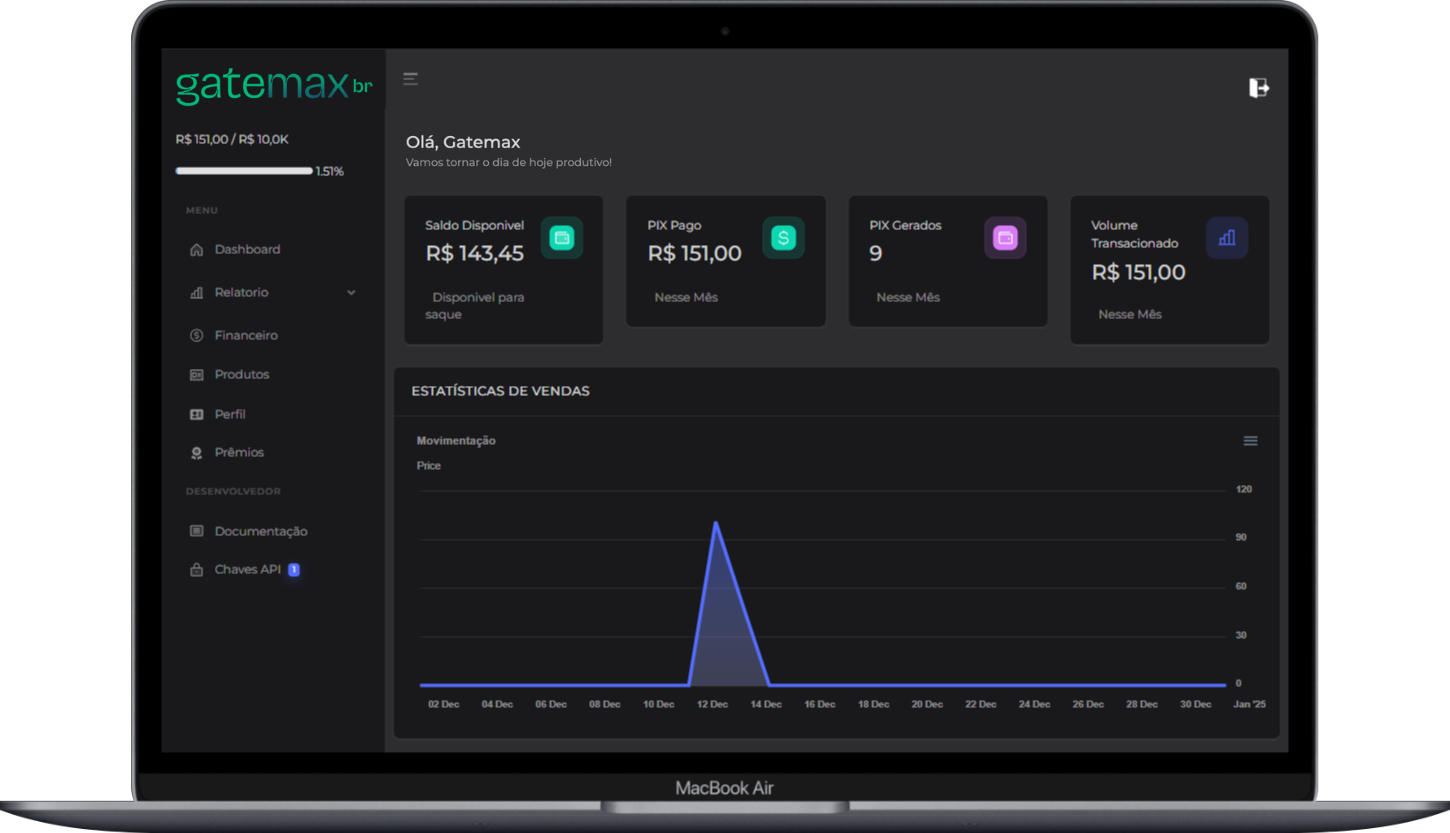The width and height of the screenshot is (1450, 833).
Task: Click Nesse Mês under Volume Transacionado
Action: tap(1130, 315)
